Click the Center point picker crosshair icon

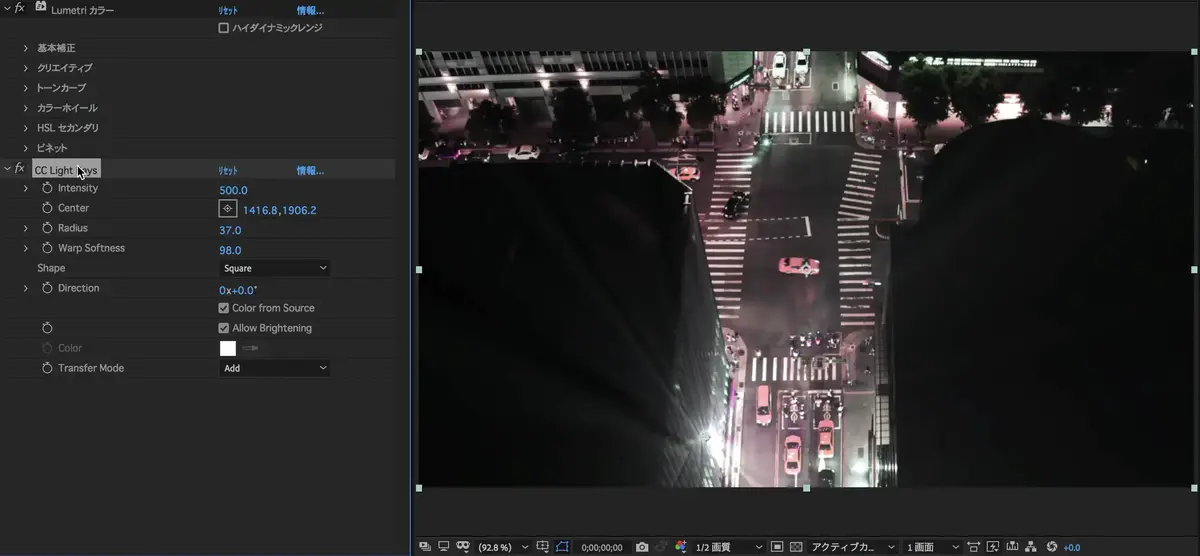point(228,209)
